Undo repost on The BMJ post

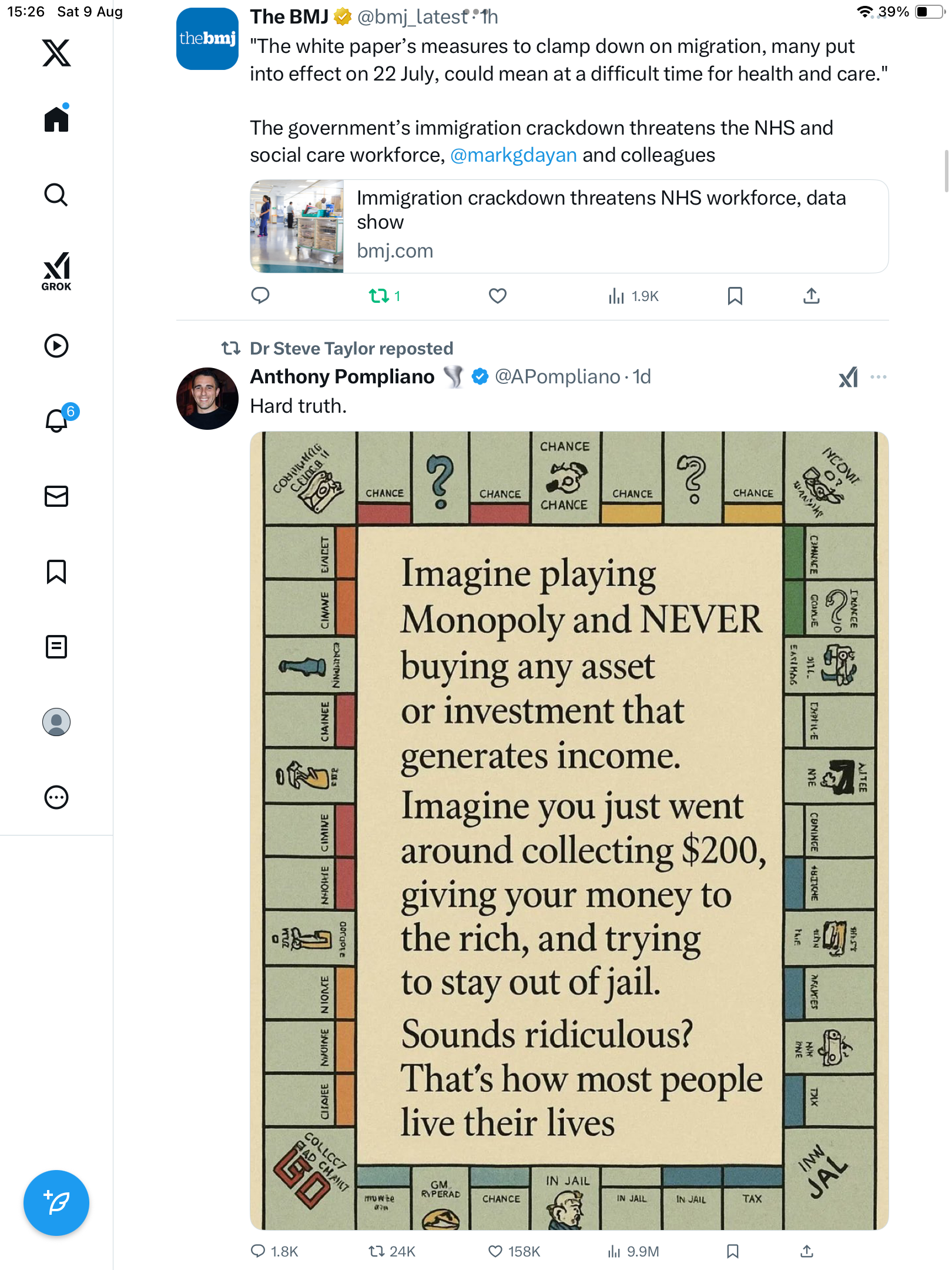pyautogui.click(x=379, y=296)
